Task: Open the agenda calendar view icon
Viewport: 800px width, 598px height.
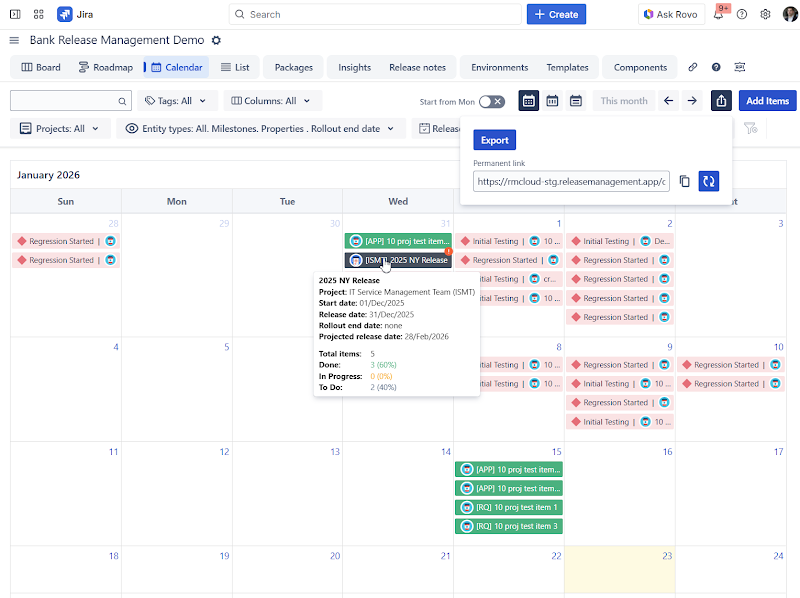Action: coord(575,101)
